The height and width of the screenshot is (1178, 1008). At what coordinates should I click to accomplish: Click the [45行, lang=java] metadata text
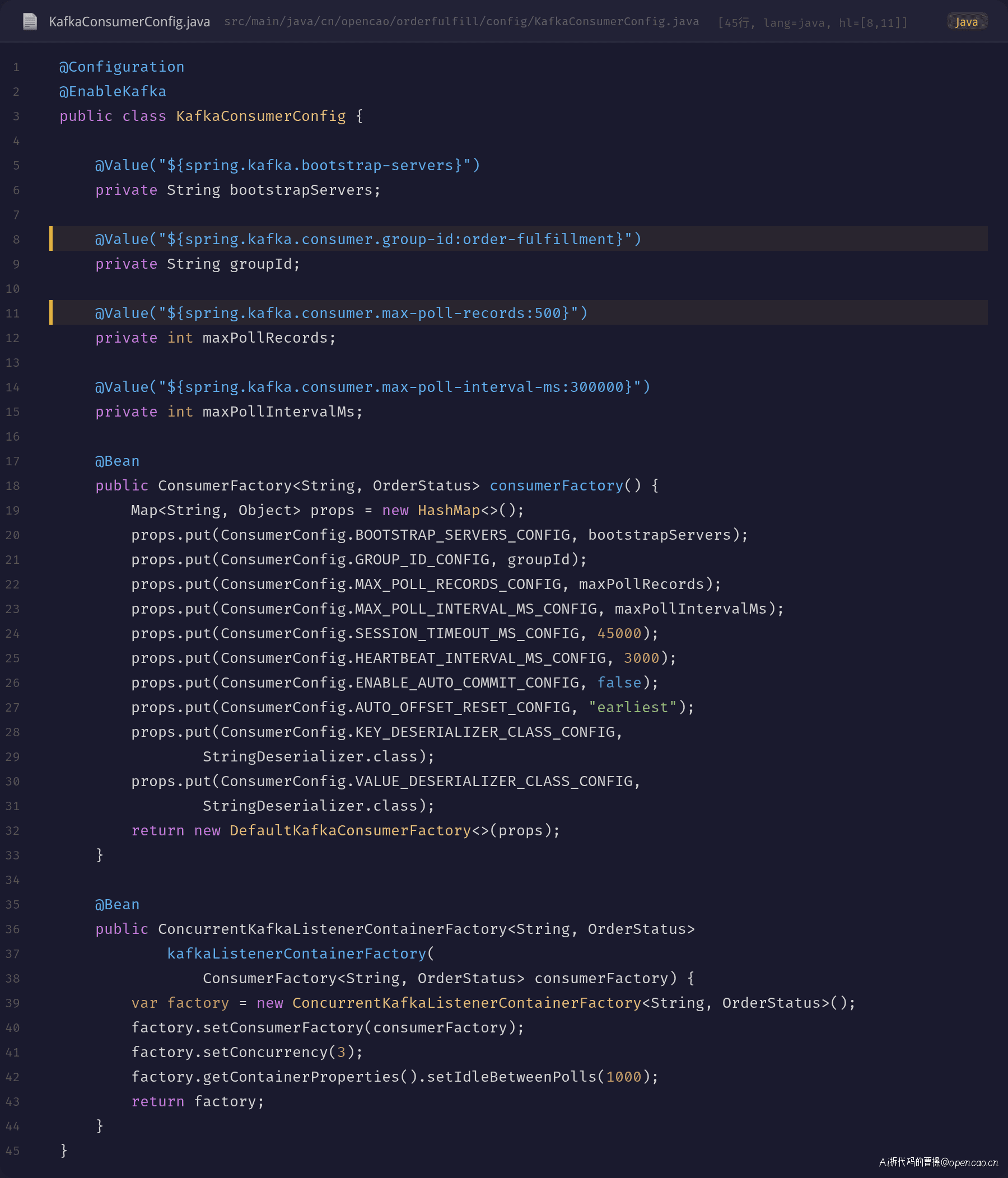(813, 23)
